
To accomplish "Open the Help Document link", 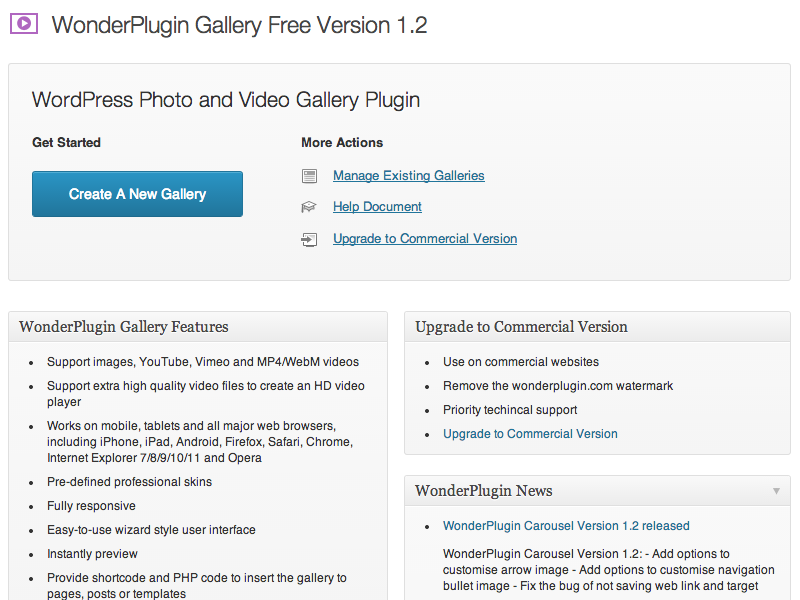I will tap(377, 207).
